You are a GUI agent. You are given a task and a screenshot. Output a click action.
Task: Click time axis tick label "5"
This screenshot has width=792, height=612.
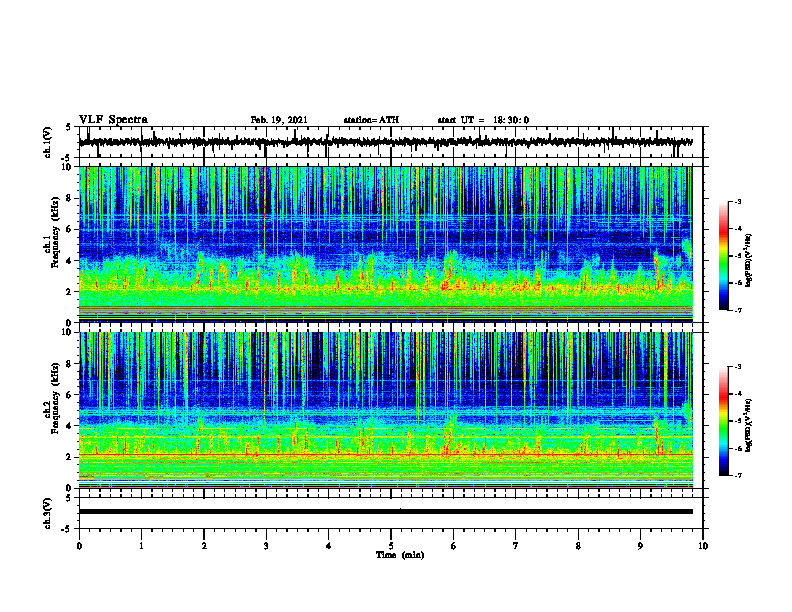tap(391, 546)
